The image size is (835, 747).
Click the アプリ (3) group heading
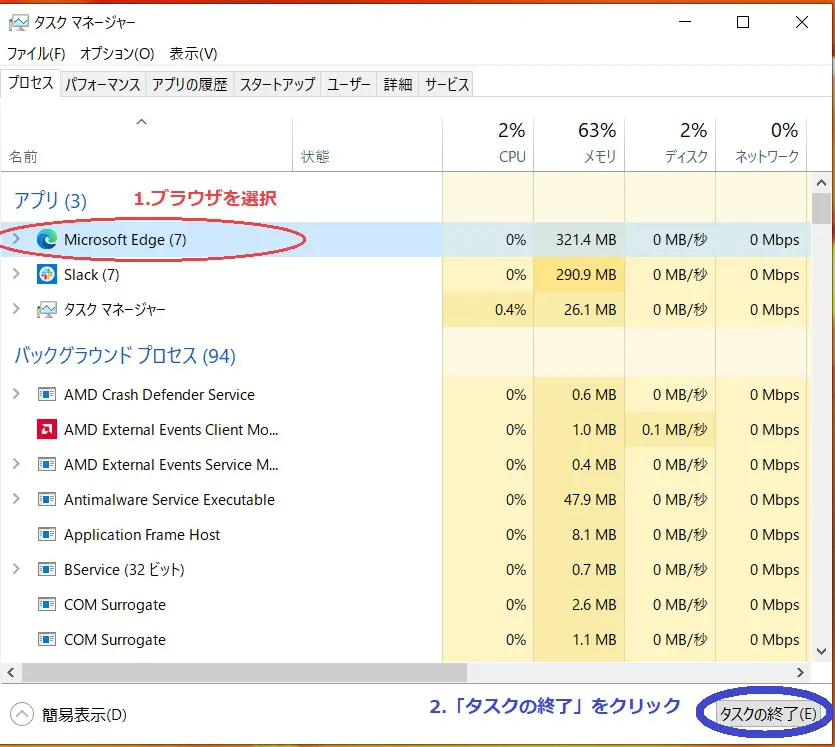tap(50, 201)
